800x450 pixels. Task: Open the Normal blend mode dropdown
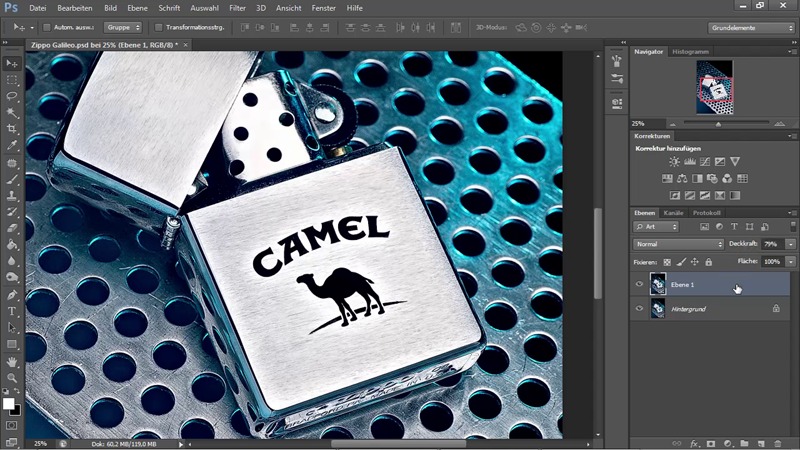pyautogui.click(x=678, y=244)
